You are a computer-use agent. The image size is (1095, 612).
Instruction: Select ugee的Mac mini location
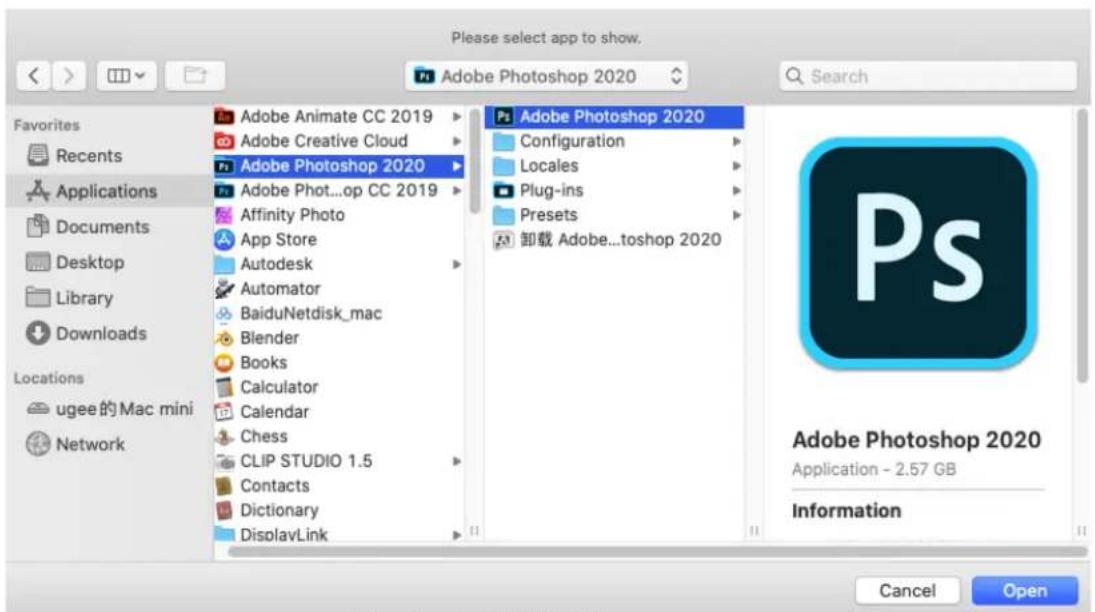pos(109,409)
